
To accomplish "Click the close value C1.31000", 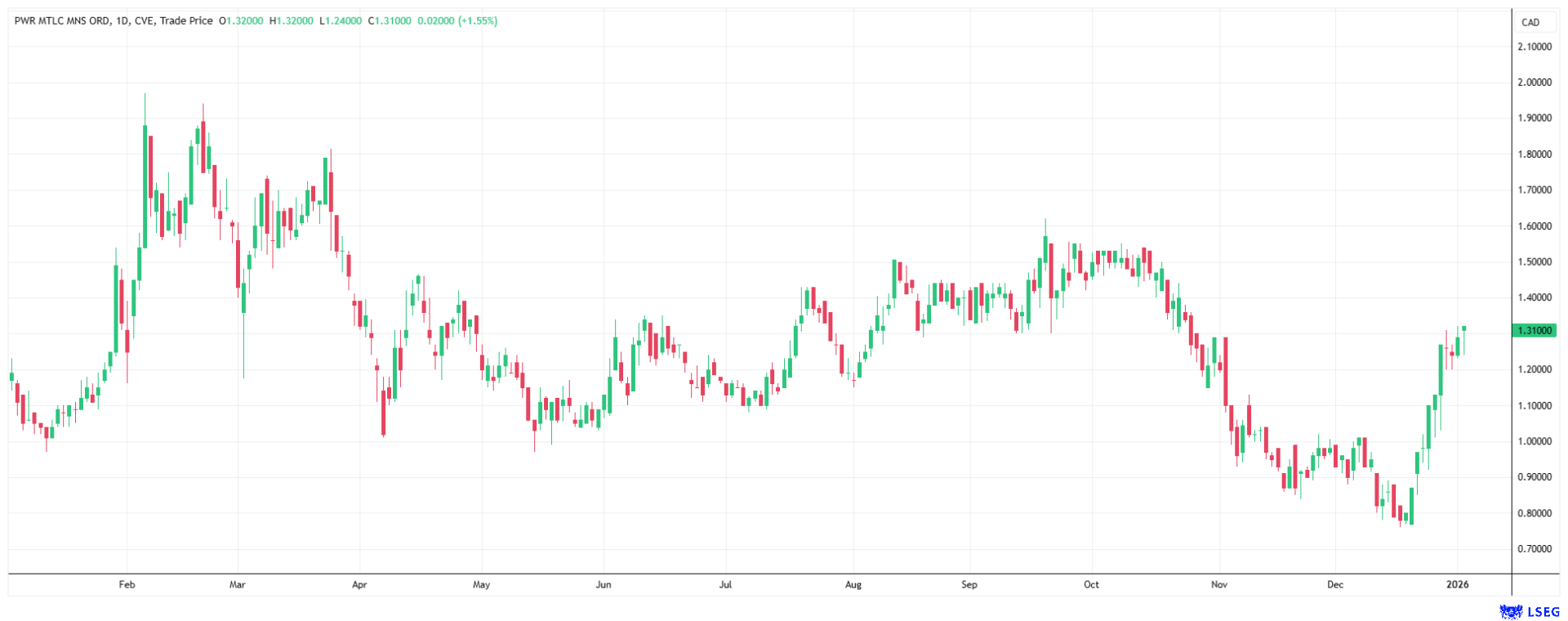I will (x=390, y=20).
